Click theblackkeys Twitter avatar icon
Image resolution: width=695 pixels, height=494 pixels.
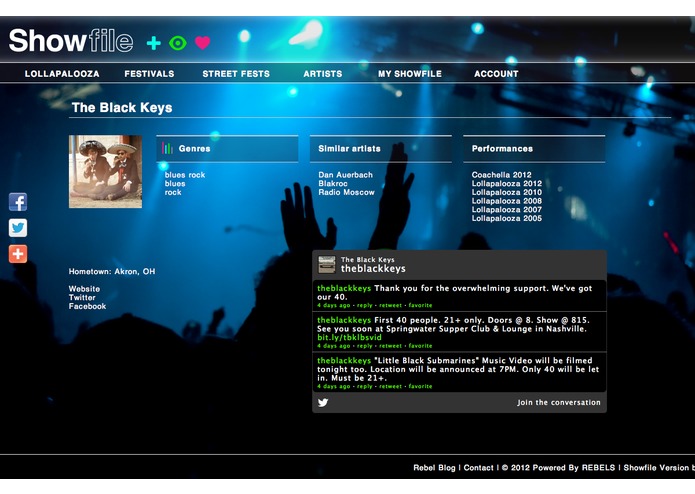(327, 265)
